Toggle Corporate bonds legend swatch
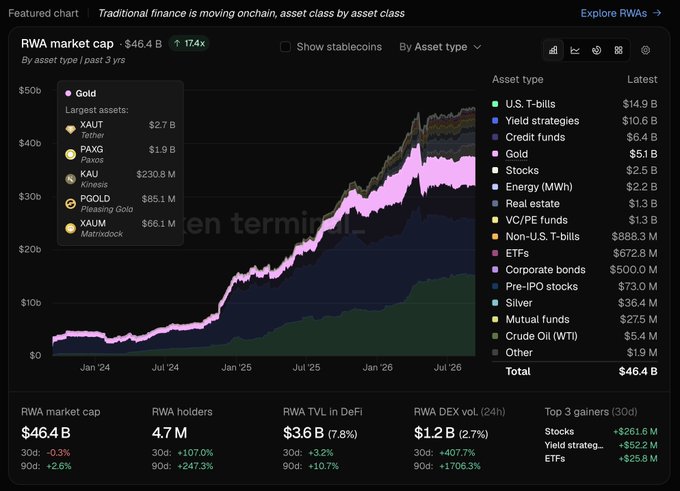 click(x=495, y=269)
